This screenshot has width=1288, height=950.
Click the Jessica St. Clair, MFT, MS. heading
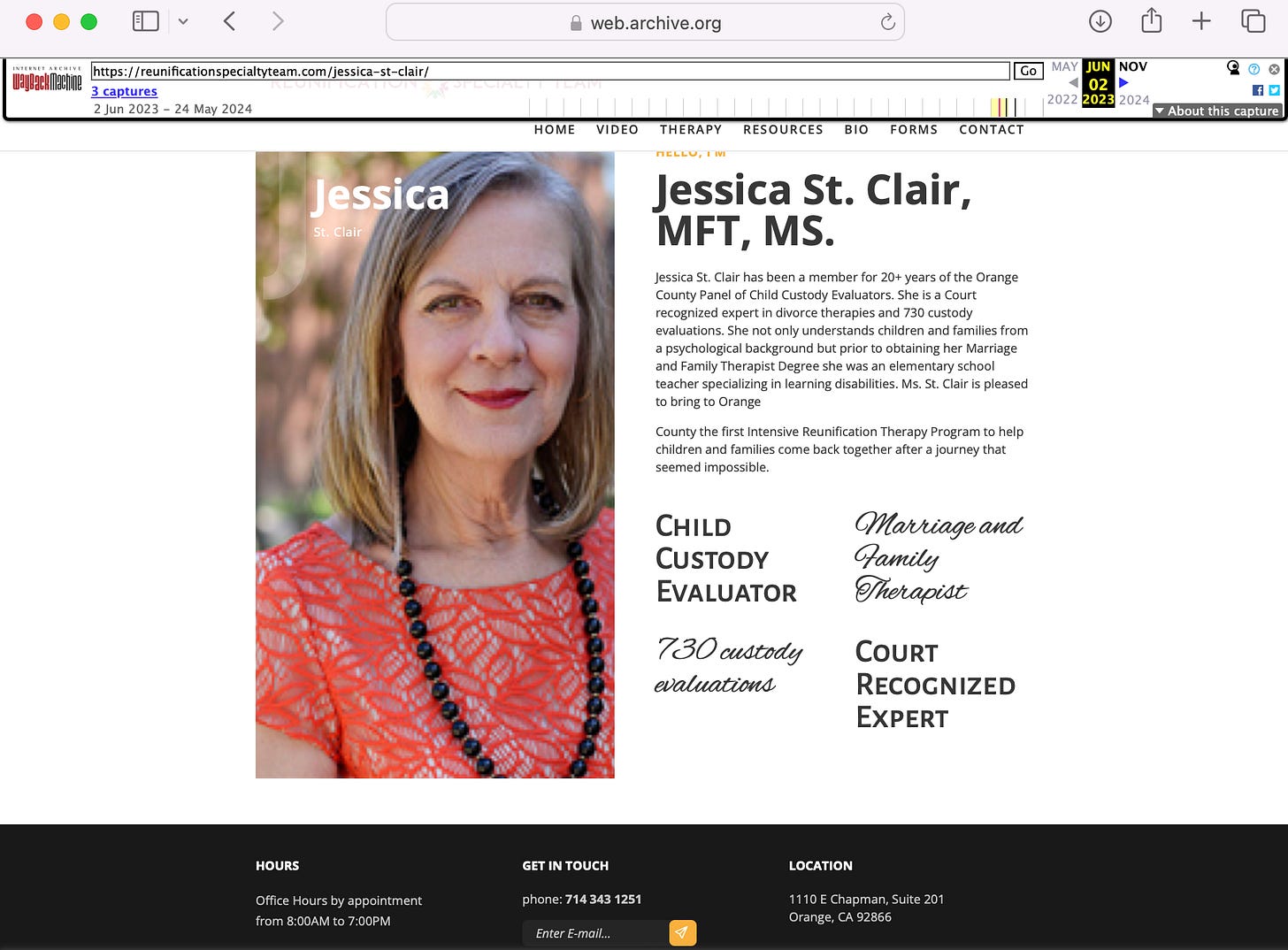pyautogui.click(x=813, y=210)
